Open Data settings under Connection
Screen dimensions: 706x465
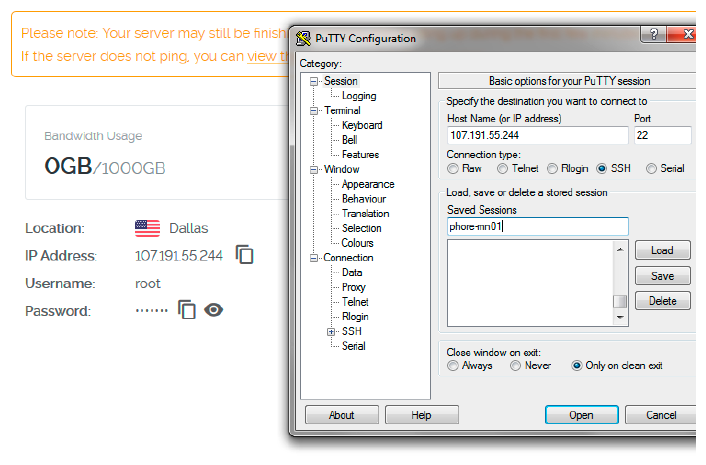[x=352, y=272]
